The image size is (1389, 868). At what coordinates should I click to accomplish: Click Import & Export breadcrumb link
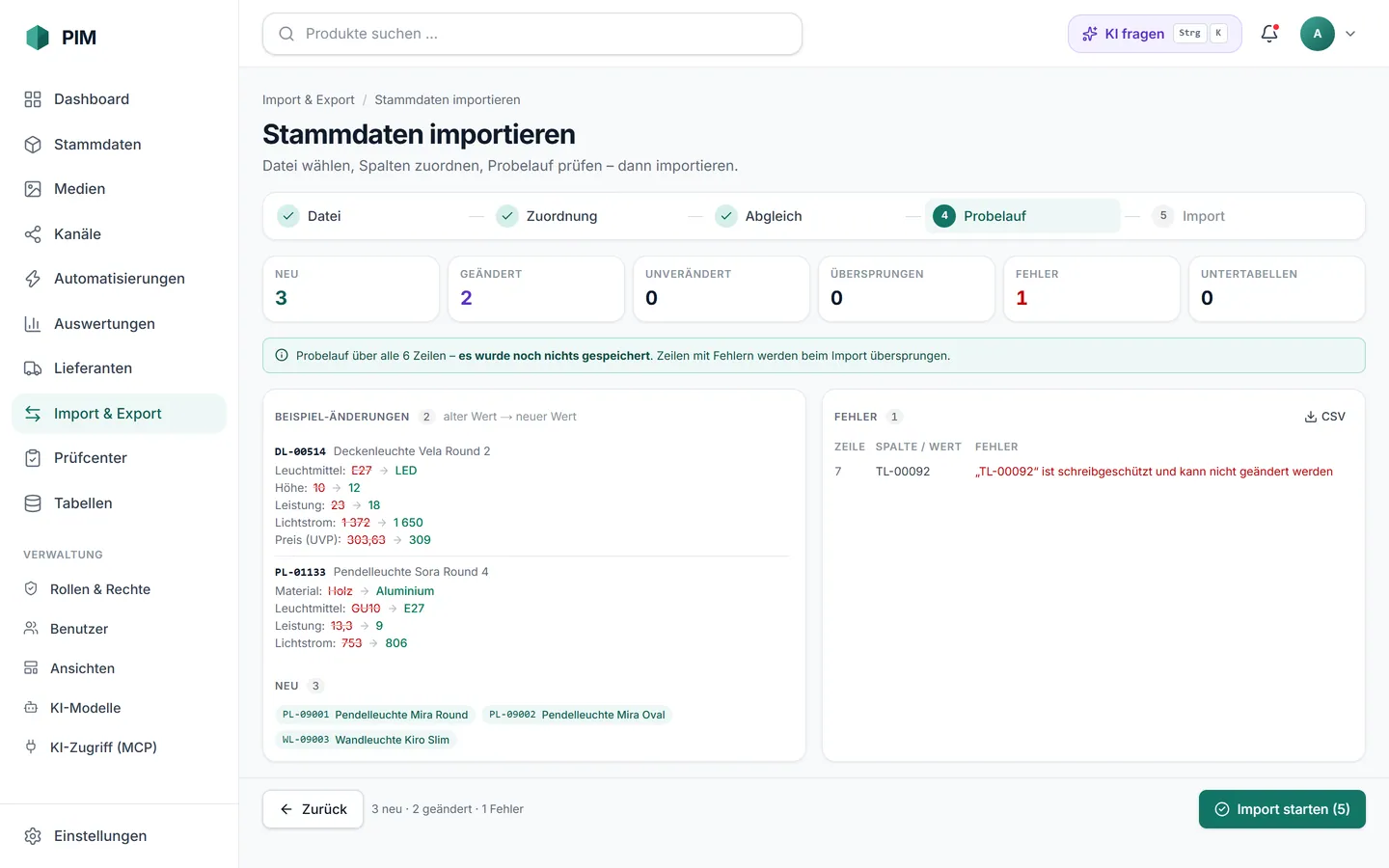coord(309,100)
